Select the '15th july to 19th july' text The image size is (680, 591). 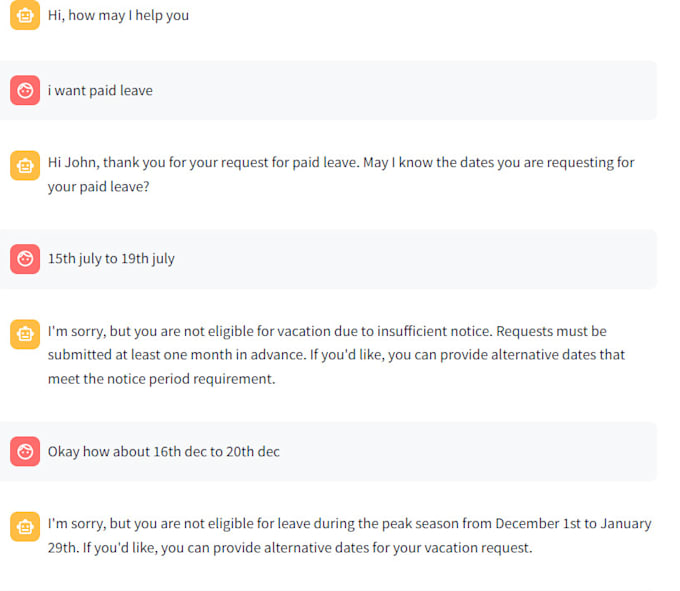pos(111,259)
